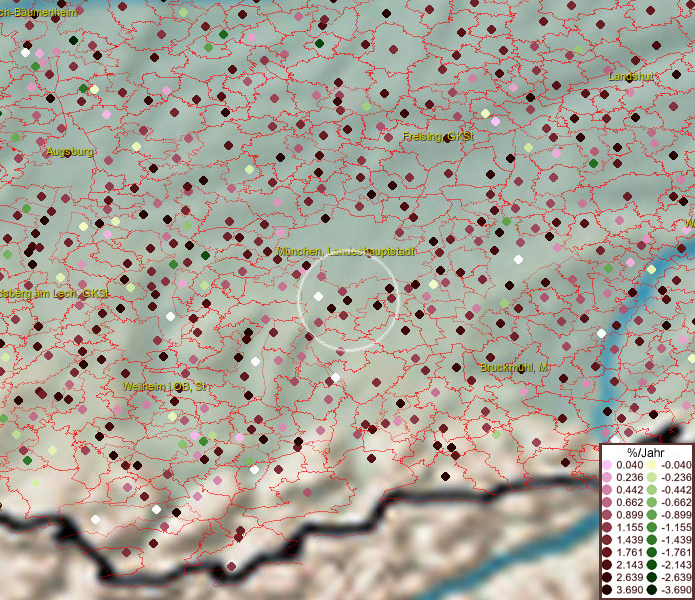Select the 2.143 legend color swatch
This screenshot has width=695, height=600.
pos(607,565)
